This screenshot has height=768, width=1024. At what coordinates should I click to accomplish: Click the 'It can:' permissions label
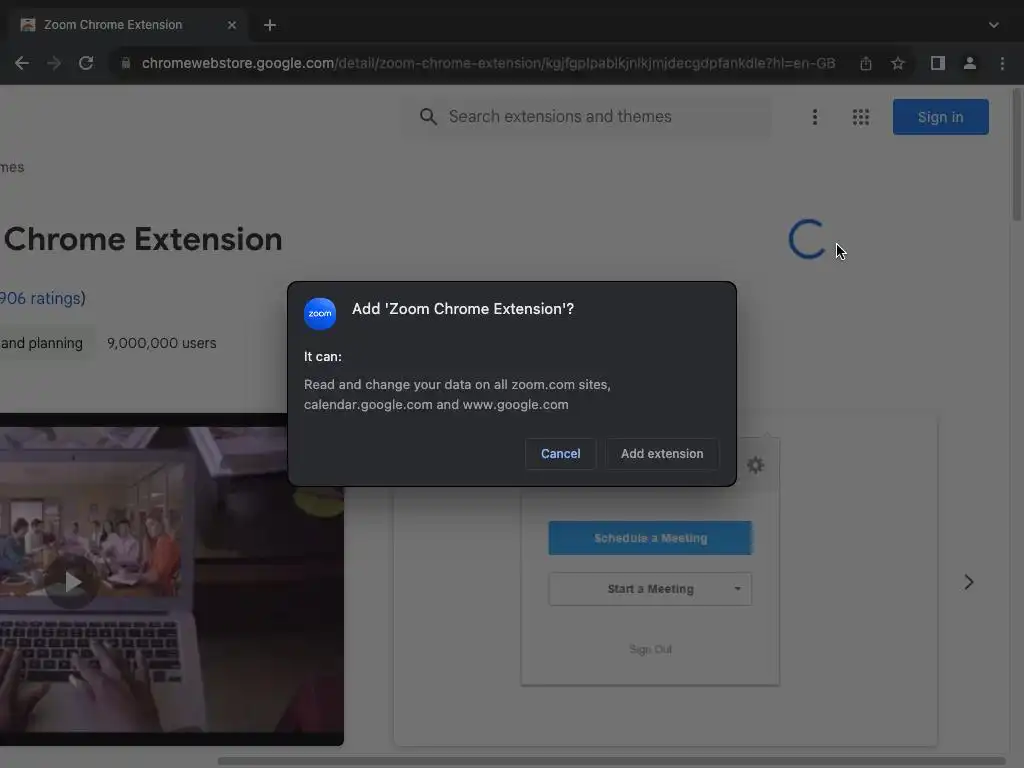point(323,357)
